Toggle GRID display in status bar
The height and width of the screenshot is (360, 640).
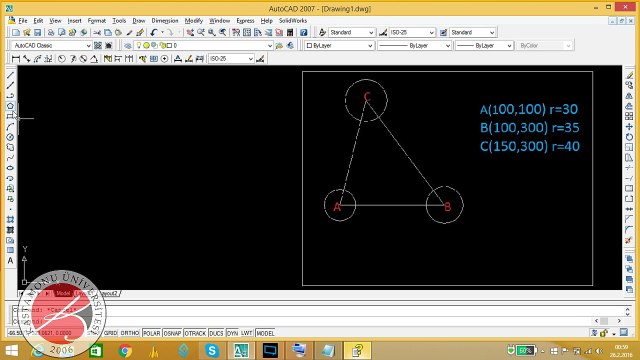pyautogui.click(x=110, y=333)
